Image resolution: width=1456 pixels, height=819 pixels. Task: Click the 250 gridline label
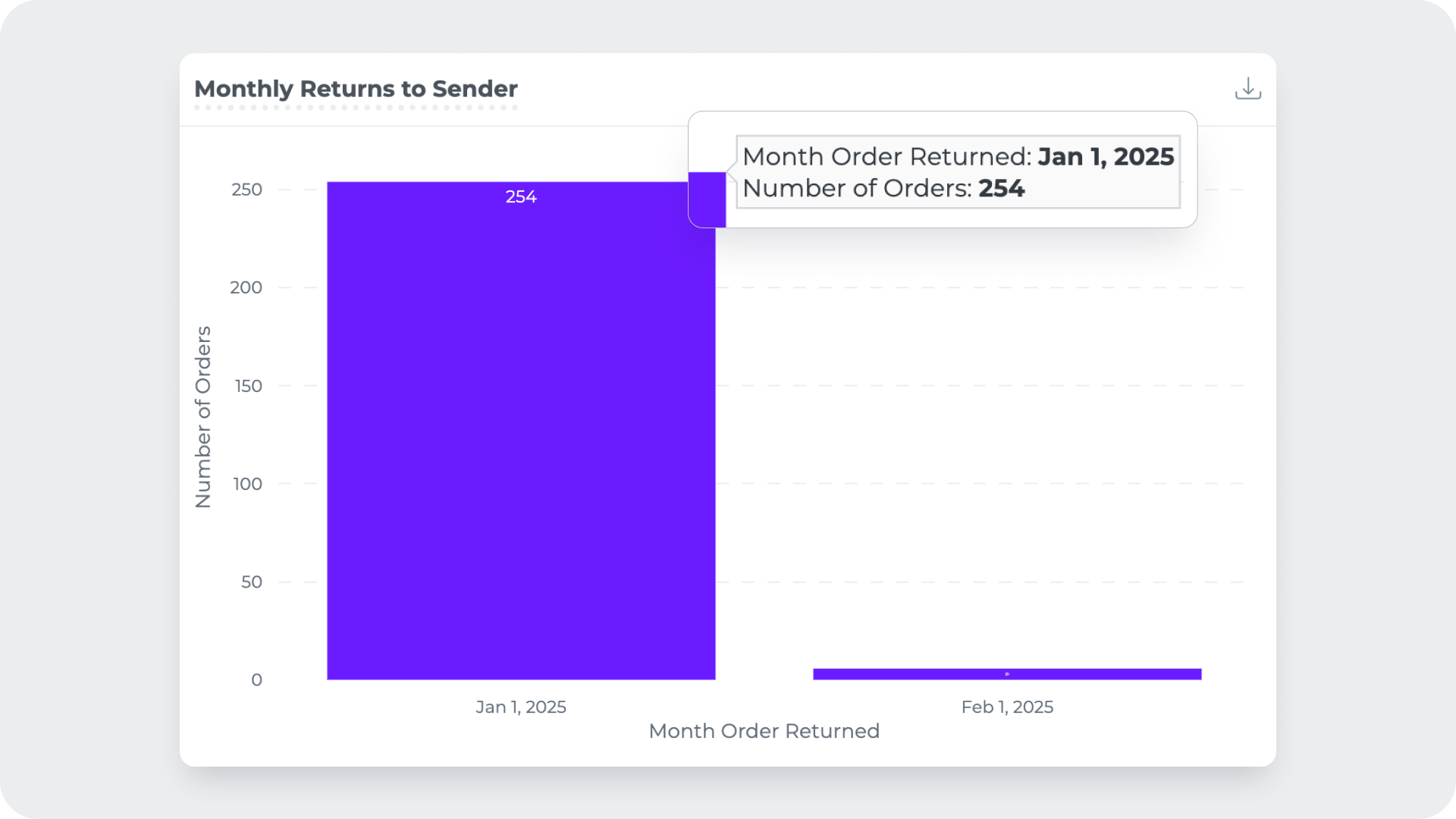click(245, 190)
